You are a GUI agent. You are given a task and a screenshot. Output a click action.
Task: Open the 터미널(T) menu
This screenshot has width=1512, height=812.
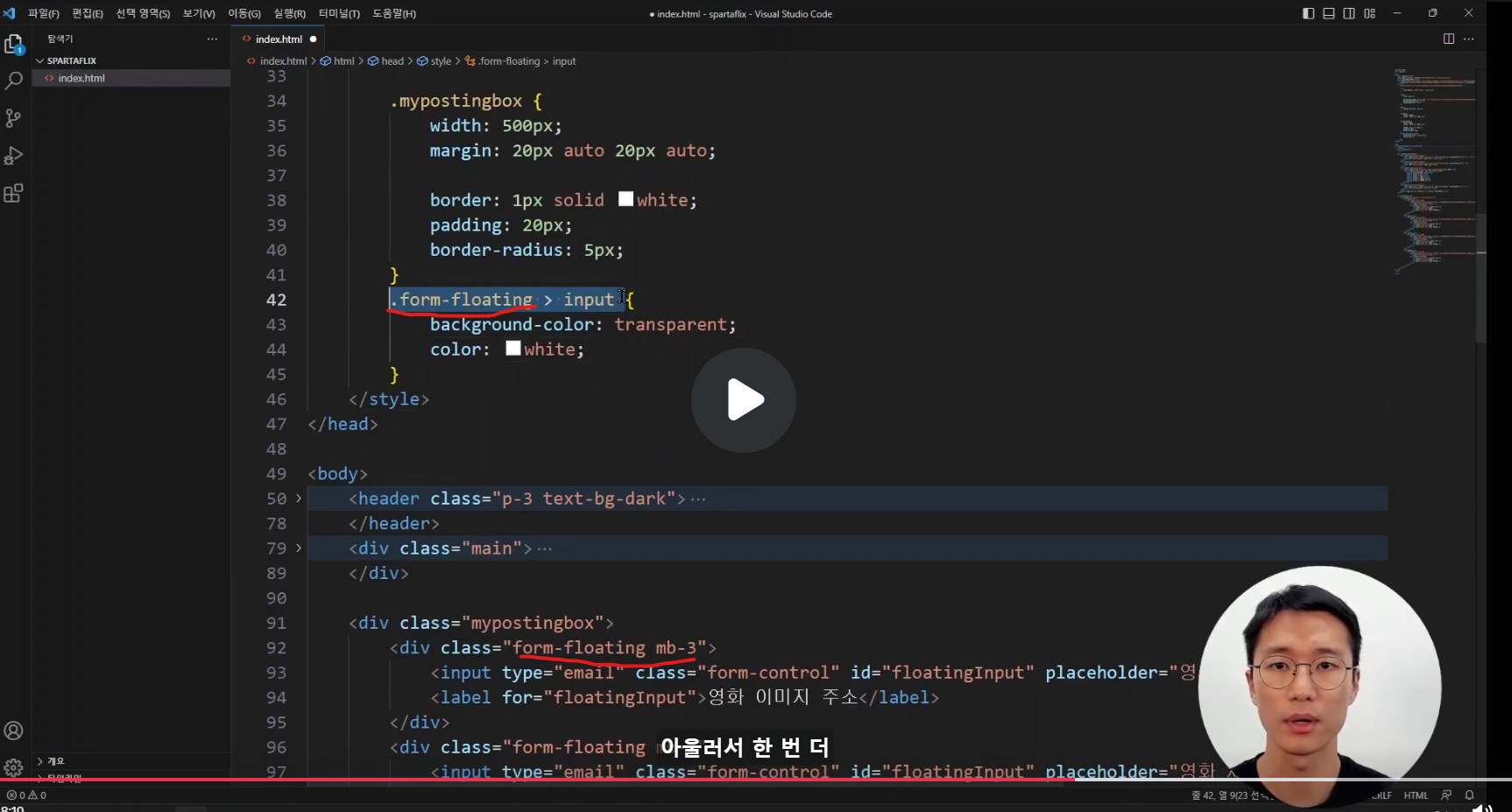click(339, 13)
